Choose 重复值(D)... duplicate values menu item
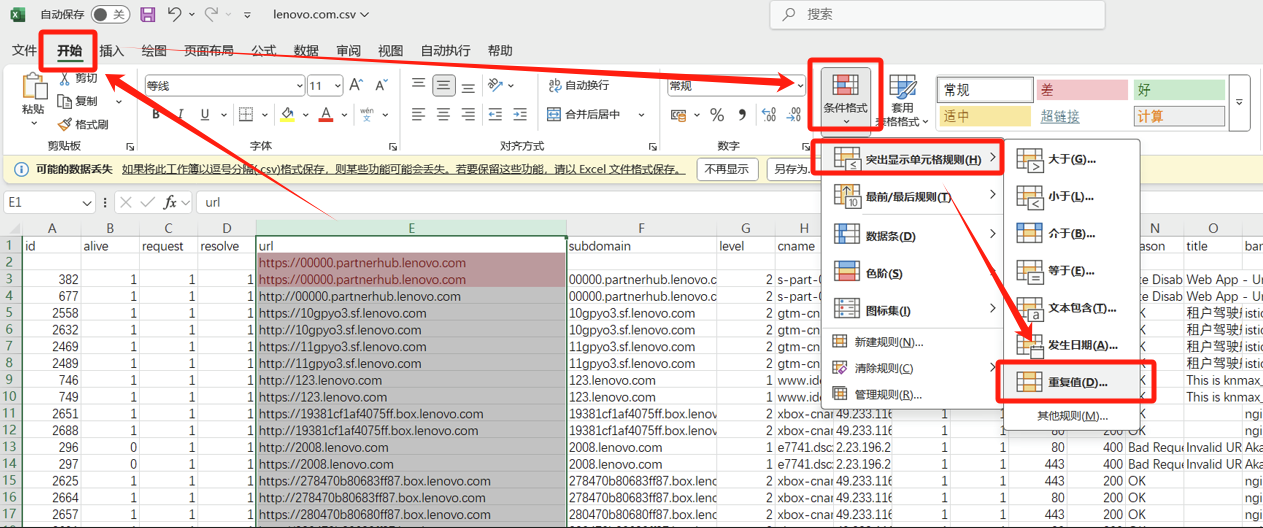 [x=1078, y=382]
